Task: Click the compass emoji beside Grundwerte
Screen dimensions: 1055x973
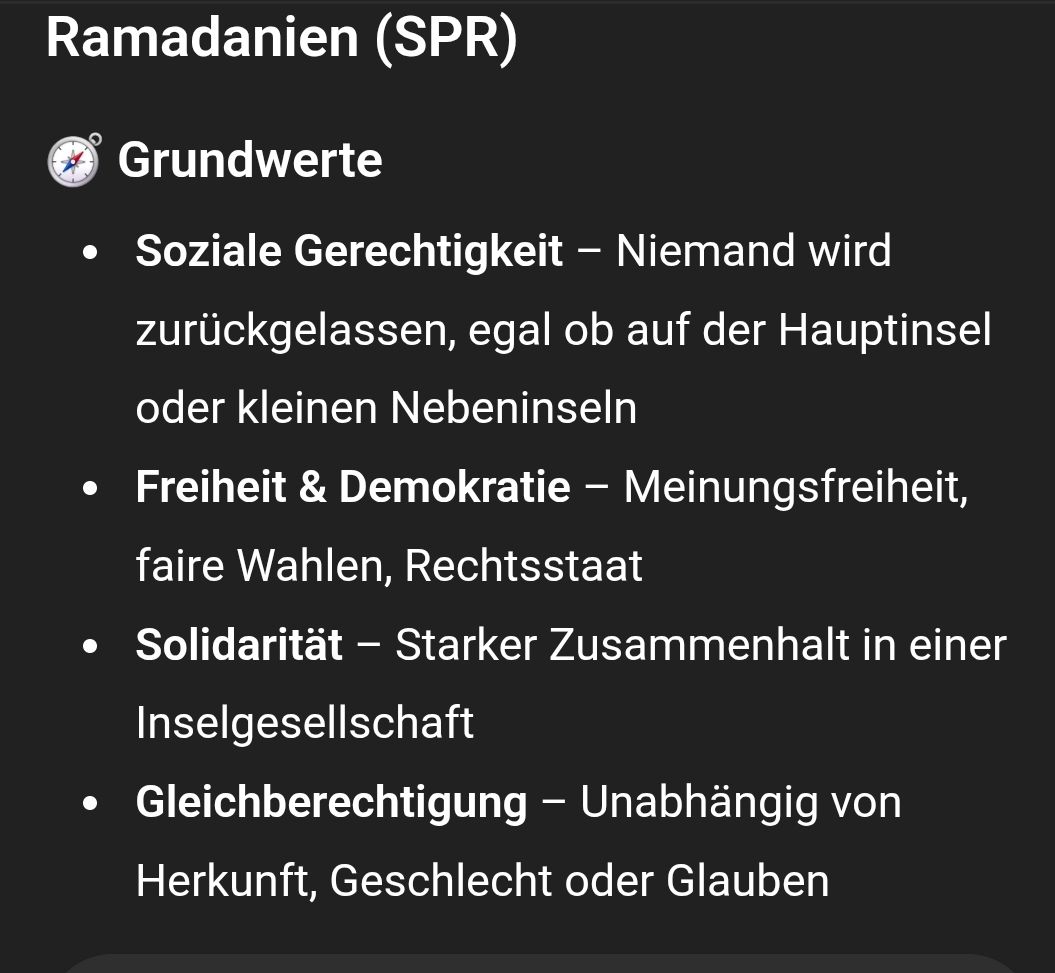Action: click(74, 160)
